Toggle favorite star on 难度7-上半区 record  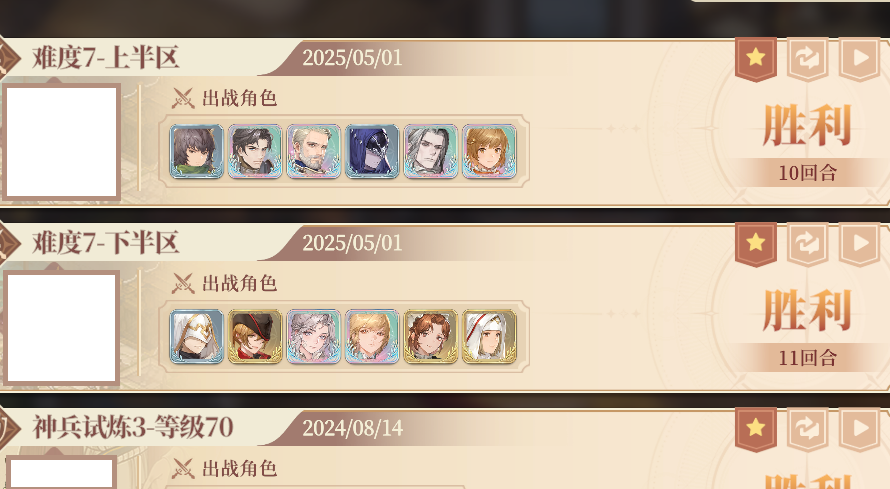[755, 58]
